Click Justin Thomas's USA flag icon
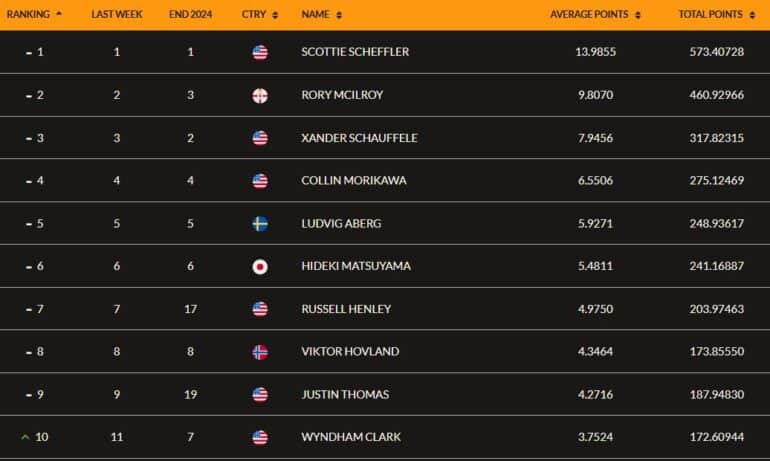This screenshot has height=461, width=770. tap(260, 395)
